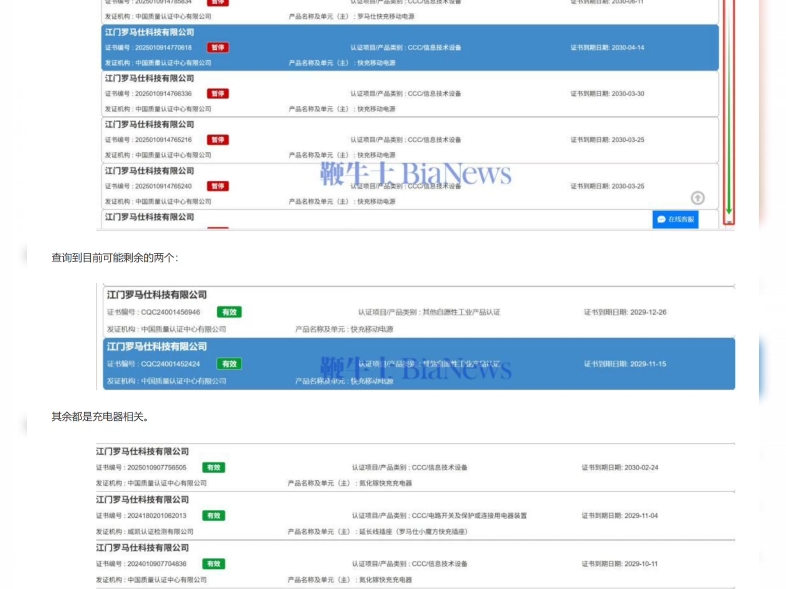Click expiry date 2029-10-11
This screenshot has height=589, width=786.
coord(641,563)
